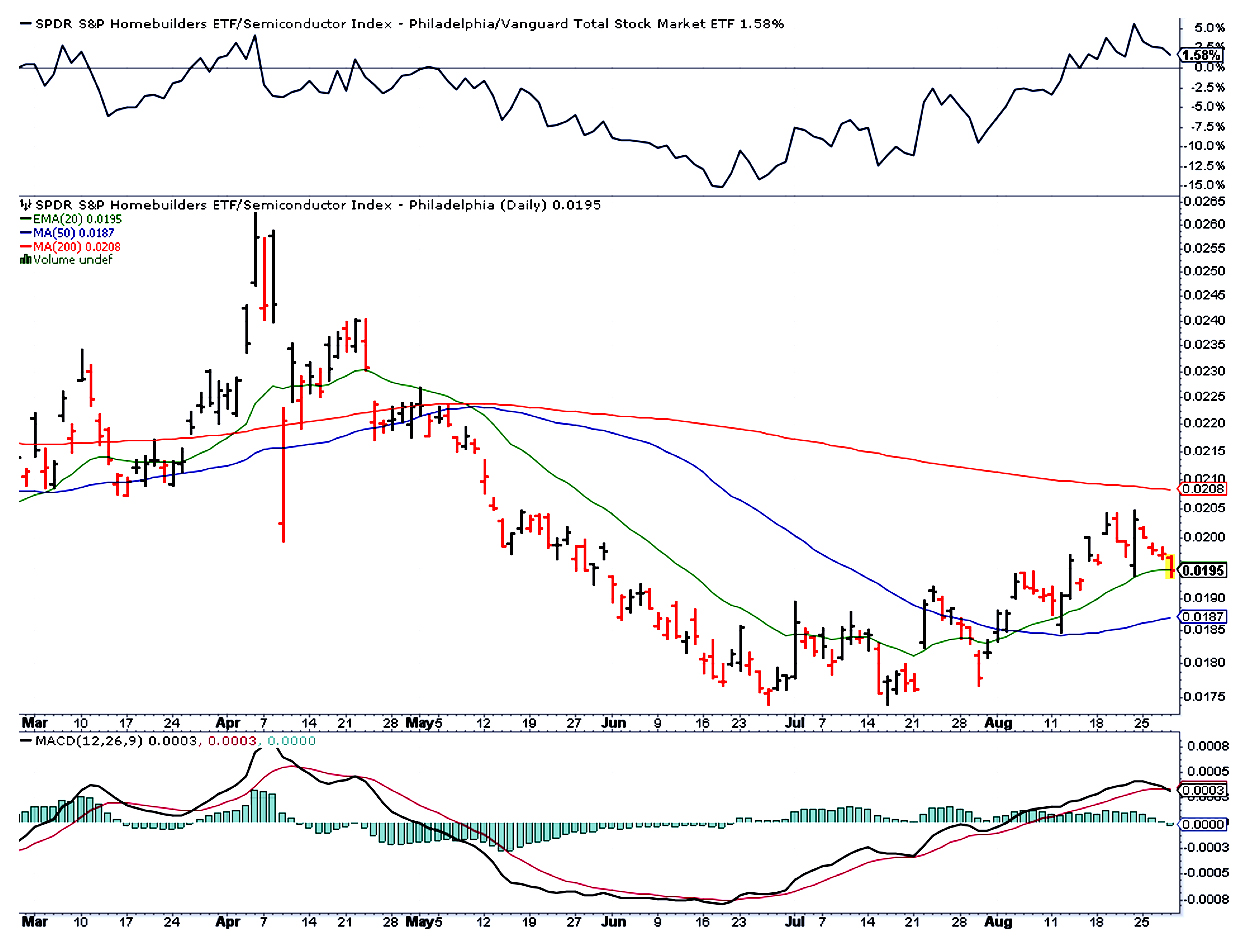Click the Jul month marker on main date axis
The height and width of the screenshot is (937, 1248).
[795, 721]
